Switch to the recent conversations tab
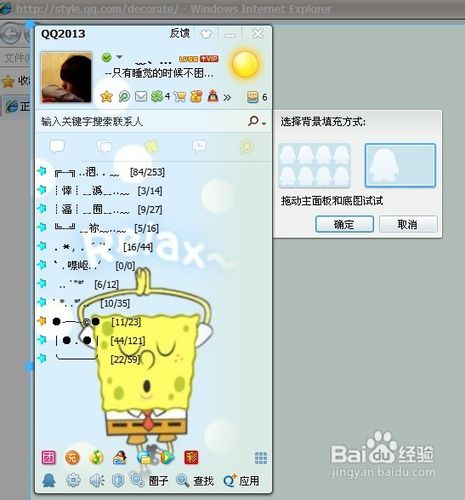This screenshot has width=465, height=500. click(x=199, y=147)
